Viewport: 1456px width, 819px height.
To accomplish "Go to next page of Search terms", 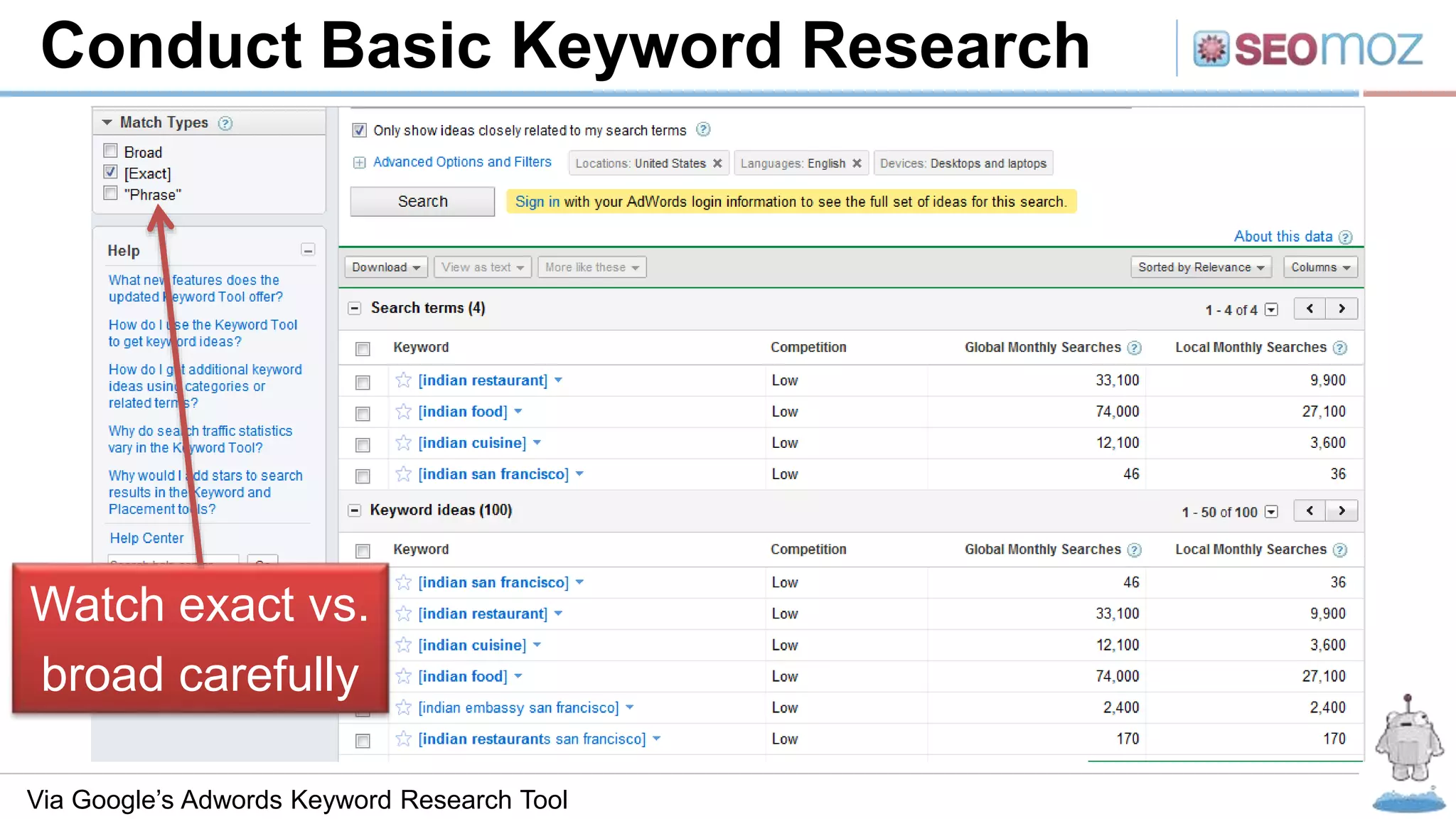I will 1342,309.
